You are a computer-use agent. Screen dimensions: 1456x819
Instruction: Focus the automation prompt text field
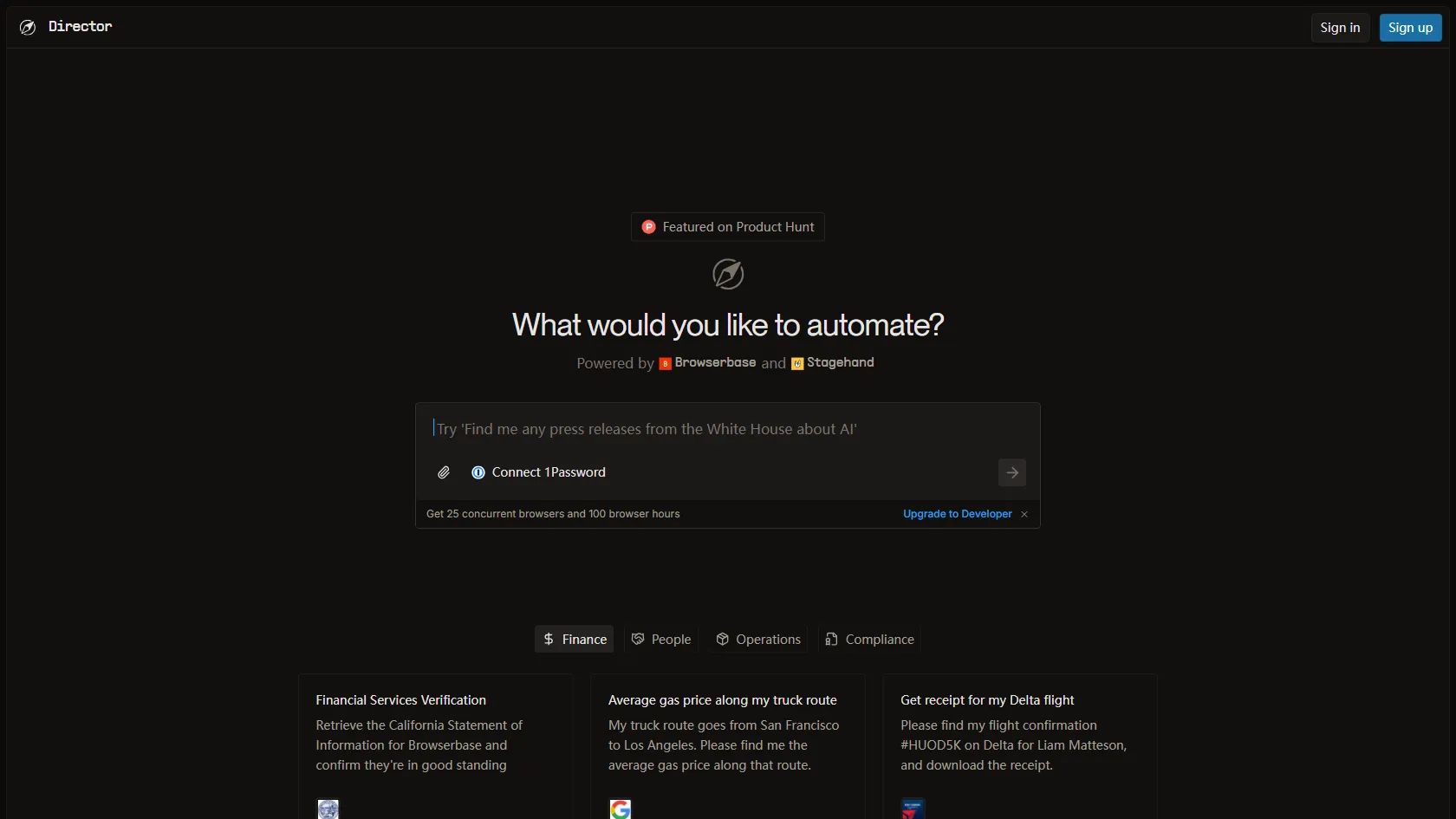pyautogui.click(x=728, y=429)
